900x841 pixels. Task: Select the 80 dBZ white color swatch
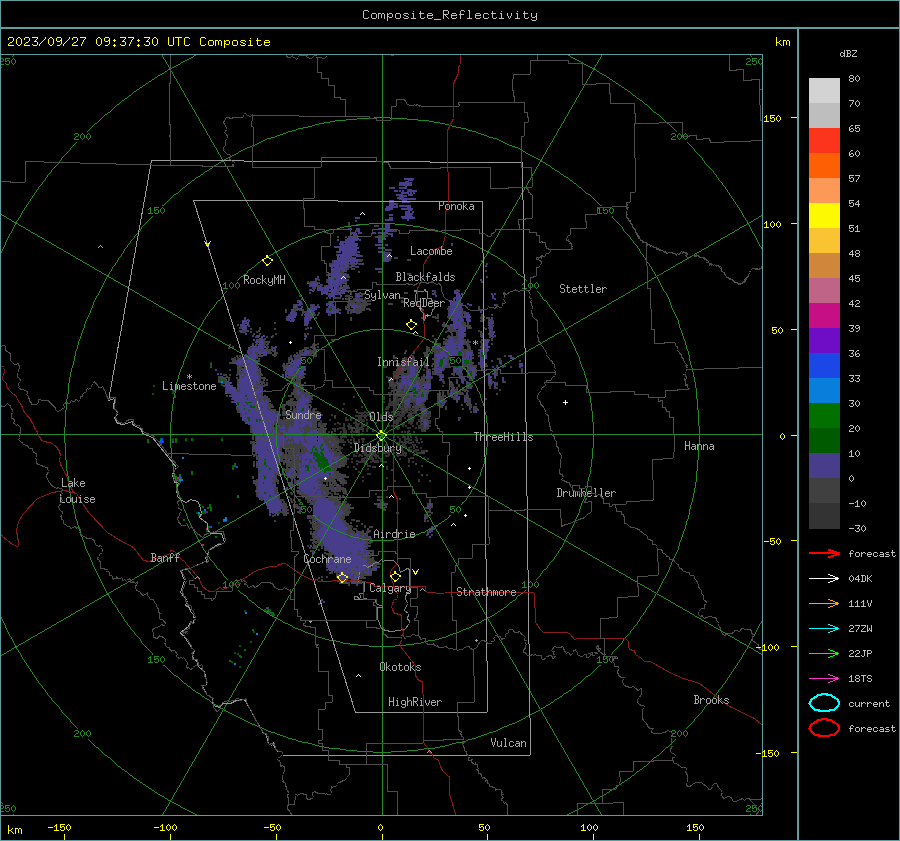824,91
